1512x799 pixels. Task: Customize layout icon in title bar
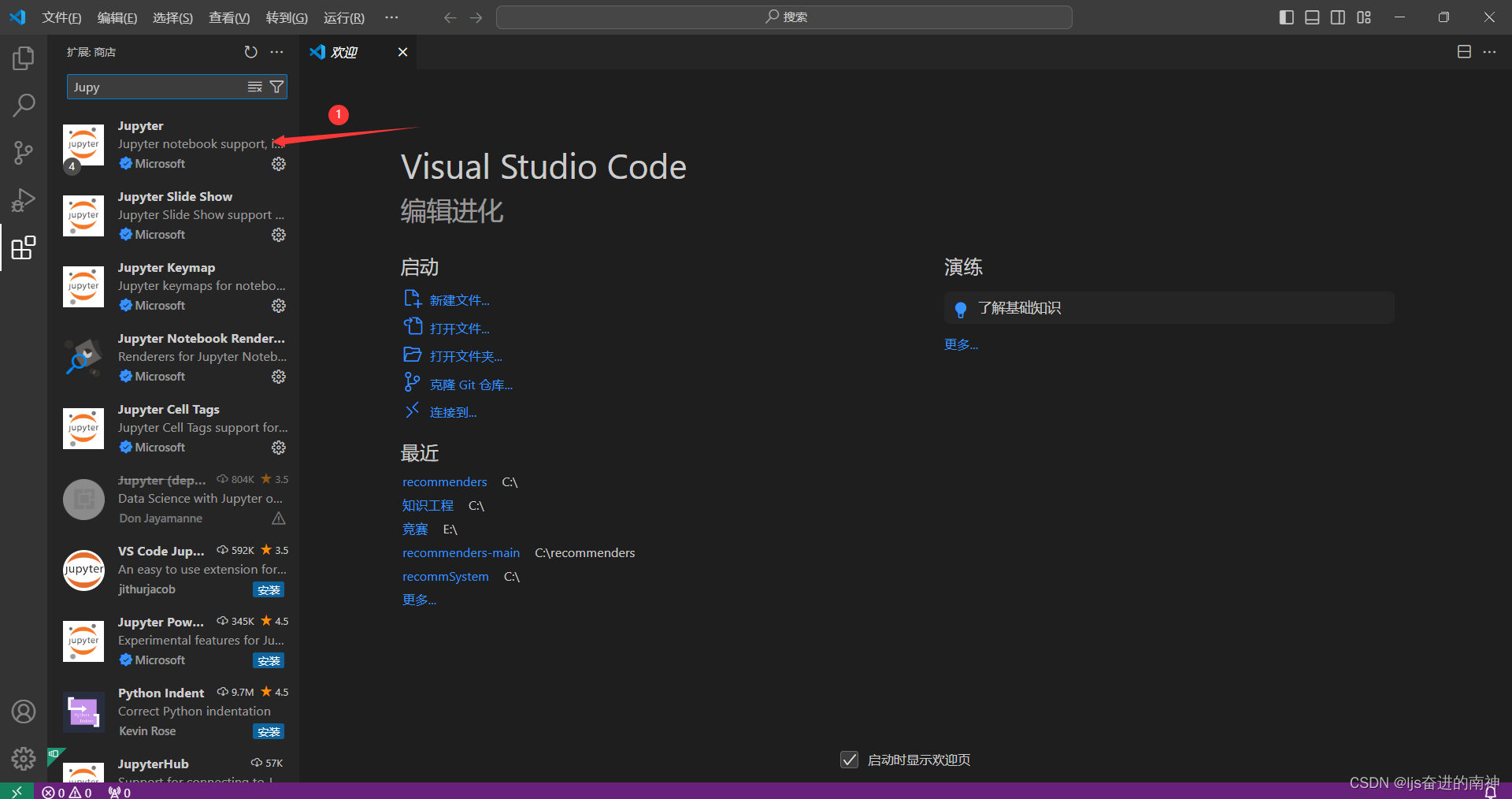point(1364,17)
